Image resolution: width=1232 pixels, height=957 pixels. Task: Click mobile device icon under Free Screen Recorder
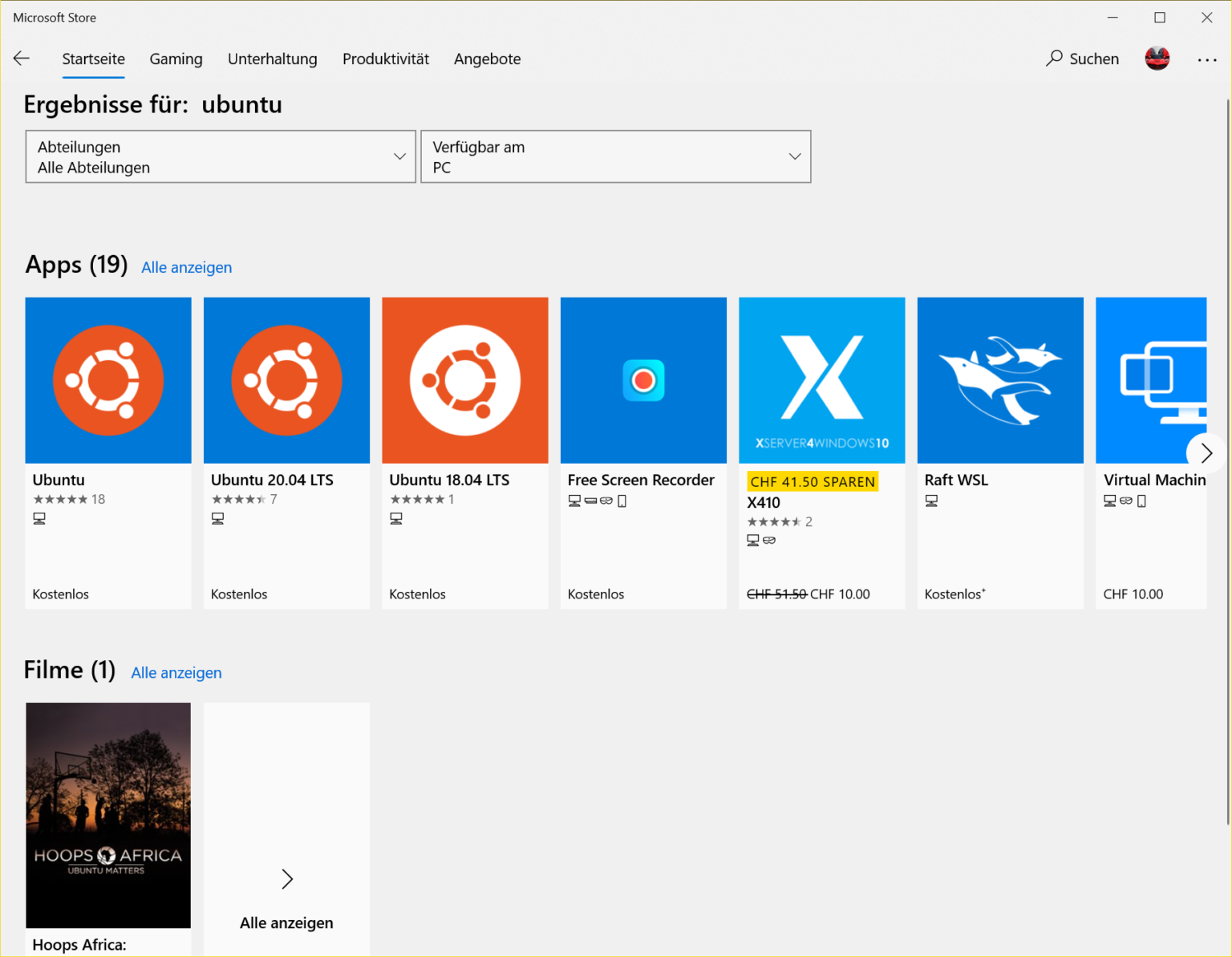tap(622, 501)
